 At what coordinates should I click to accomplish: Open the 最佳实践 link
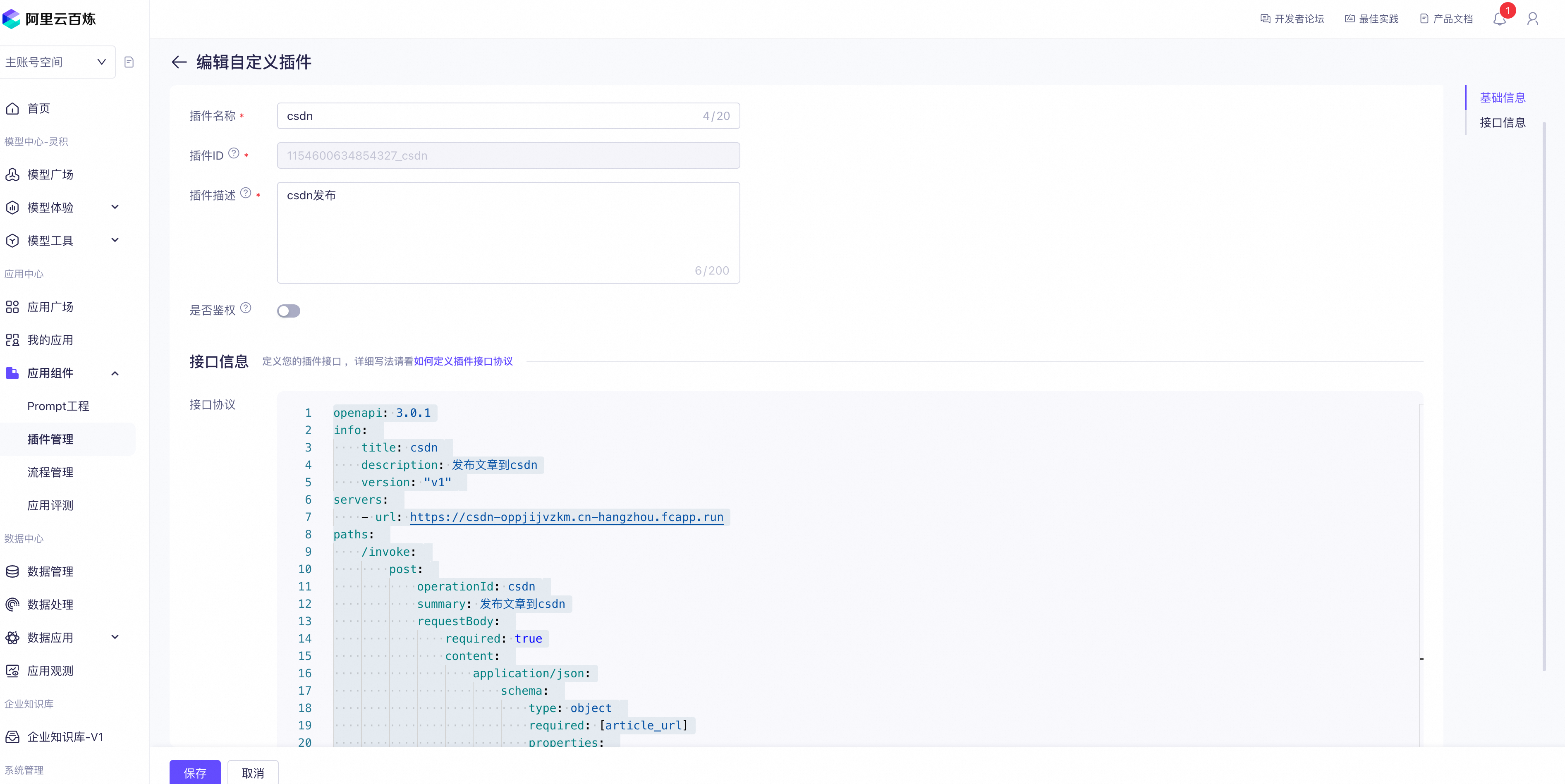point(1378,19)
